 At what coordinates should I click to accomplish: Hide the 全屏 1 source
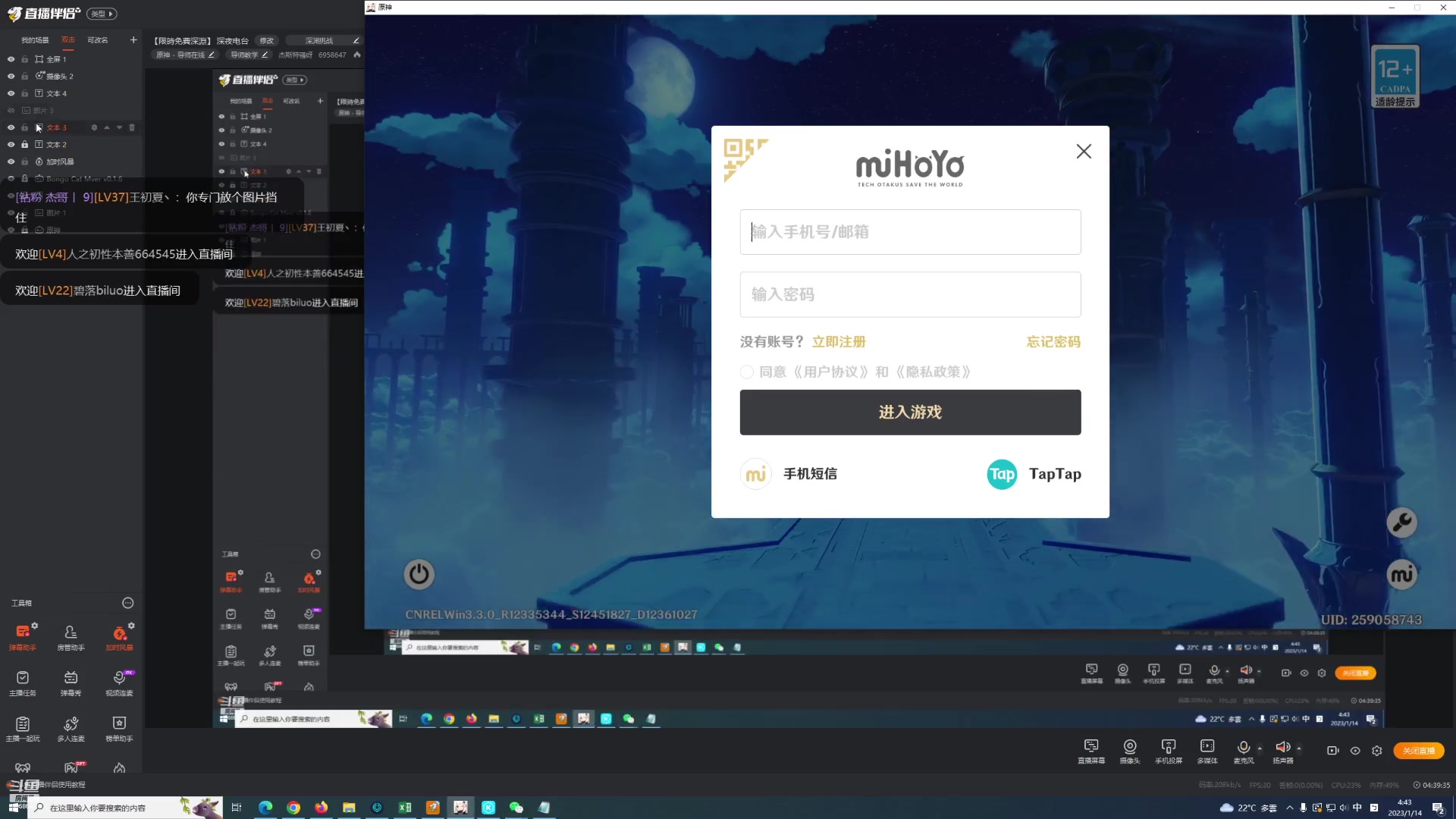pyautogui.click(x=11, y=59)
